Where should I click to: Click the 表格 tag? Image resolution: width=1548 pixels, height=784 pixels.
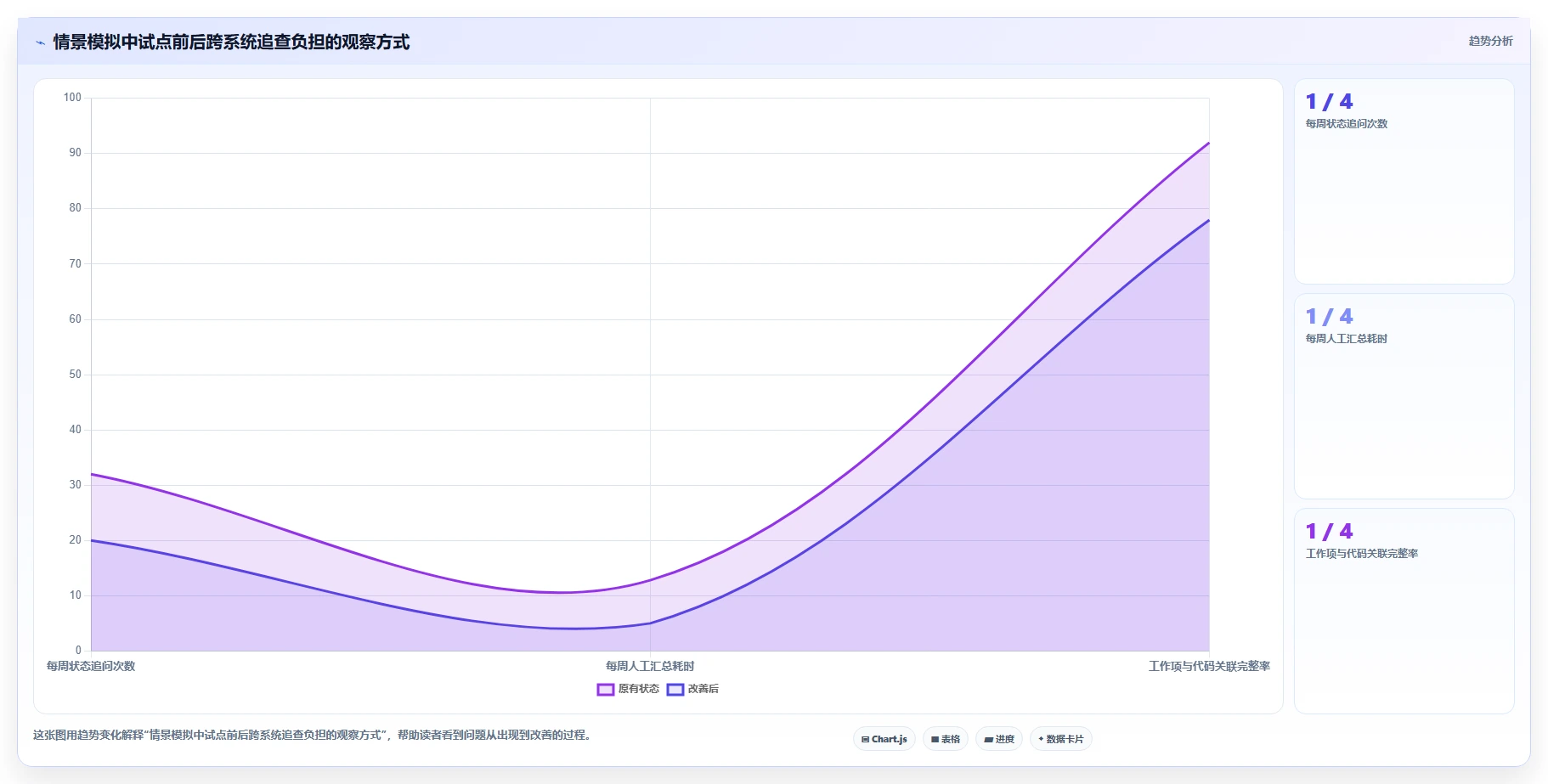(945, 739)
